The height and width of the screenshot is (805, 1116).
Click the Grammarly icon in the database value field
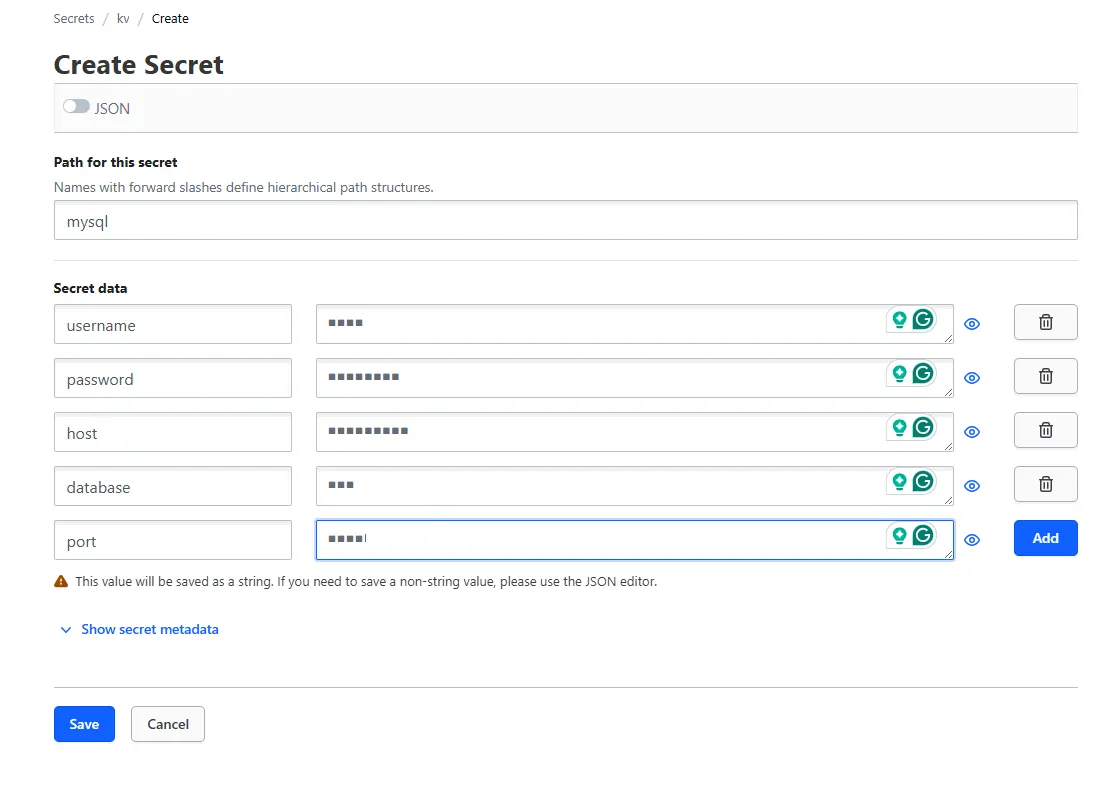921,482
